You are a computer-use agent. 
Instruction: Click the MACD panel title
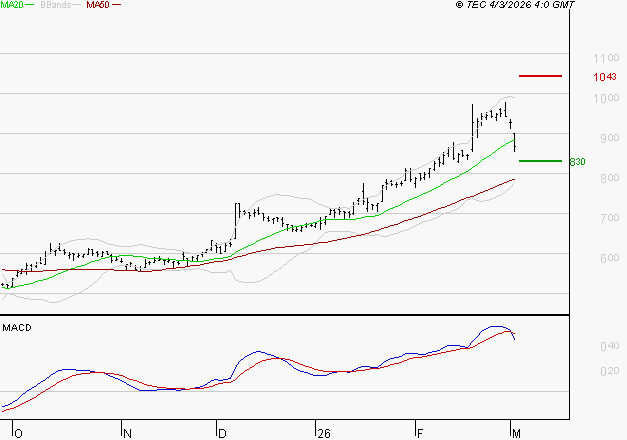click(17, 328)
